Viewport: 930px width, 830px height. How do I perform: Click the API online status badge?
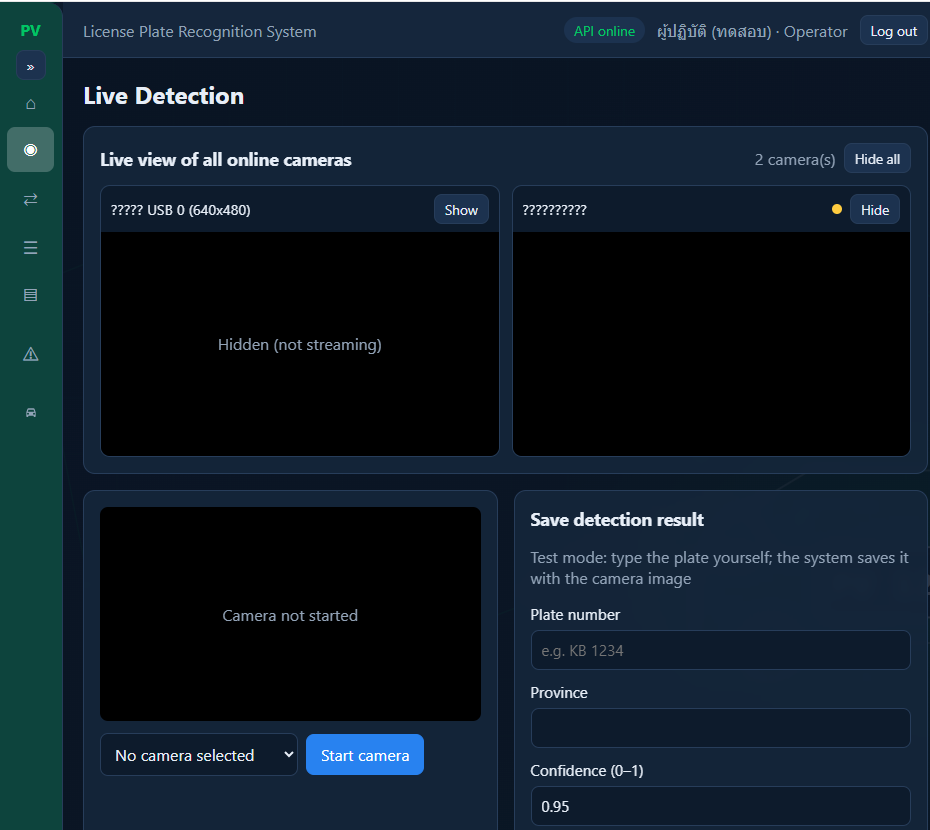604,31
